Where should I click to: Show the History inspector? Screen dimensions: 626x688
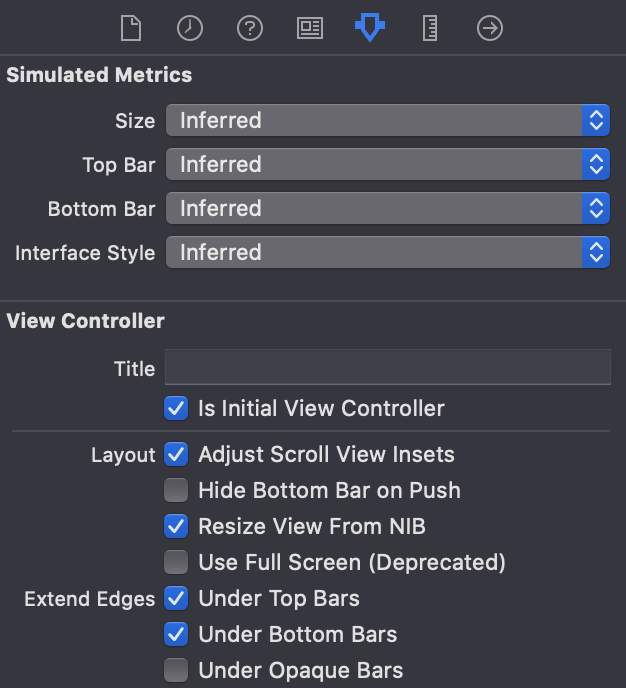coord(190,28)
